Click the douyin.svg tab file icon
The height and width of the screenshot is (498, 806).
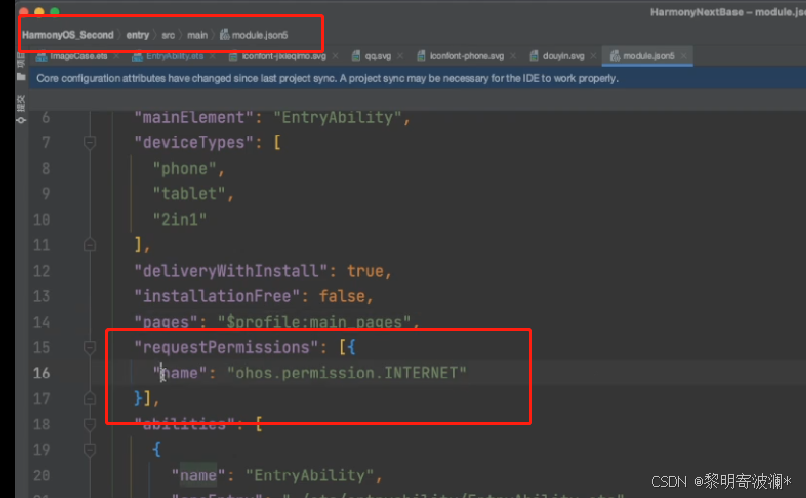pos(534,56)
